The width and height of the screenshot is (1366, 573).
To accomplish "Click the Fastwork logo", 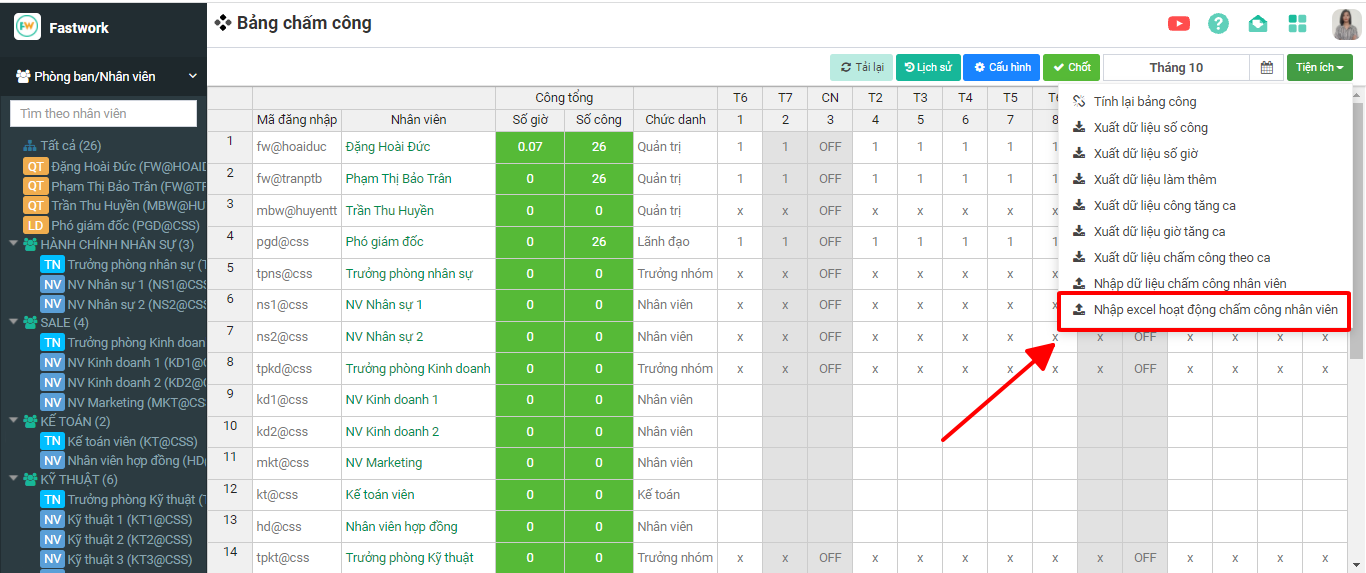I will click(27, 27).
